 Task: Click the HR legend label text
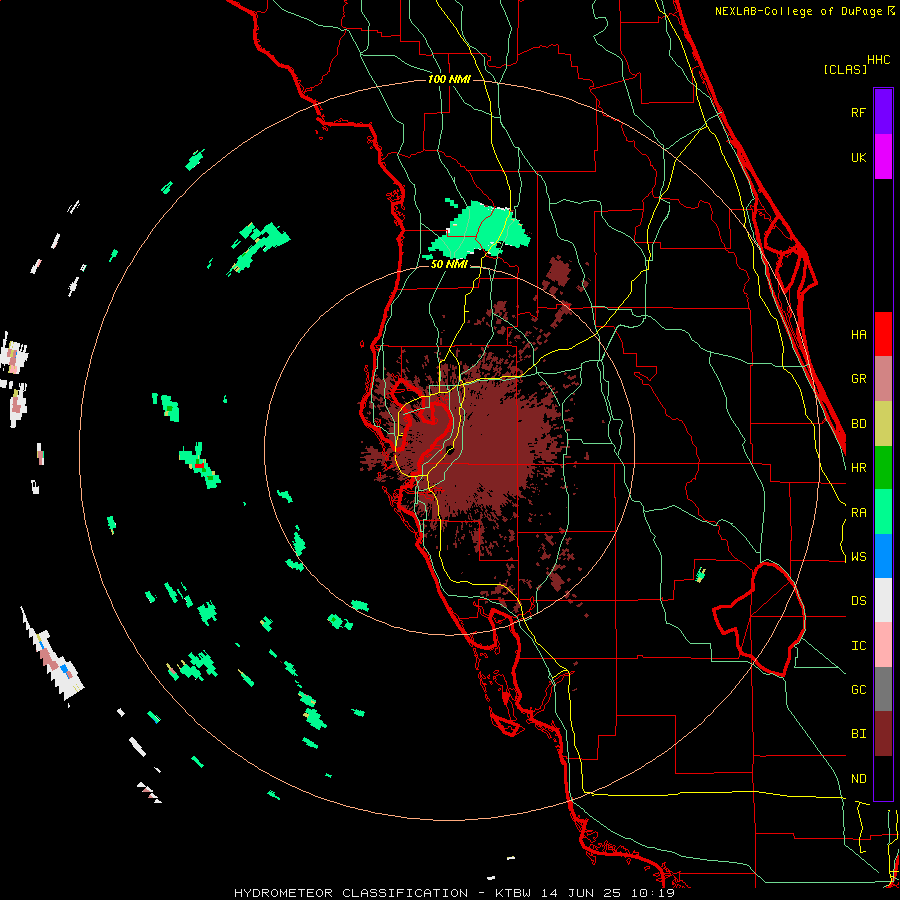858,468
